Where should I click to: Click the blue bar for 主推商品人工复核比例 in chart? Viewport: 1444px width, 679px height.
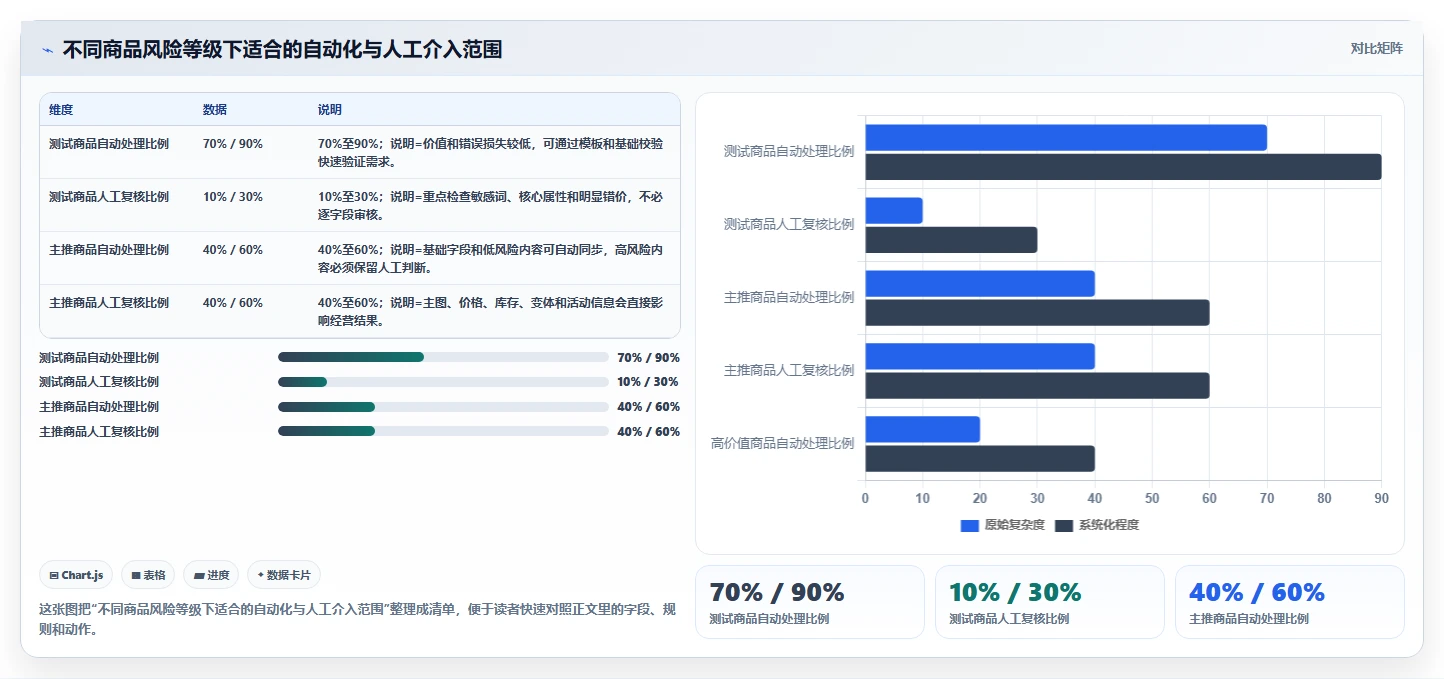point(980,357)
